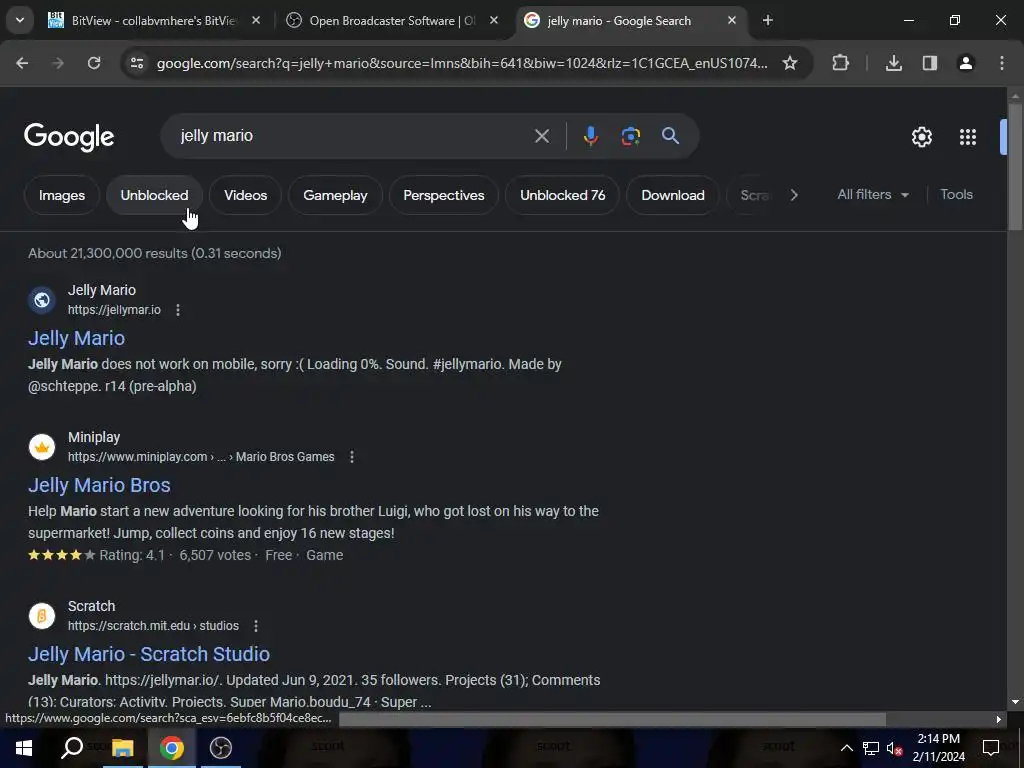This screenshot has width=1024, height=768.
Task: Open more options for Scratch result
Action: [256, 626]
